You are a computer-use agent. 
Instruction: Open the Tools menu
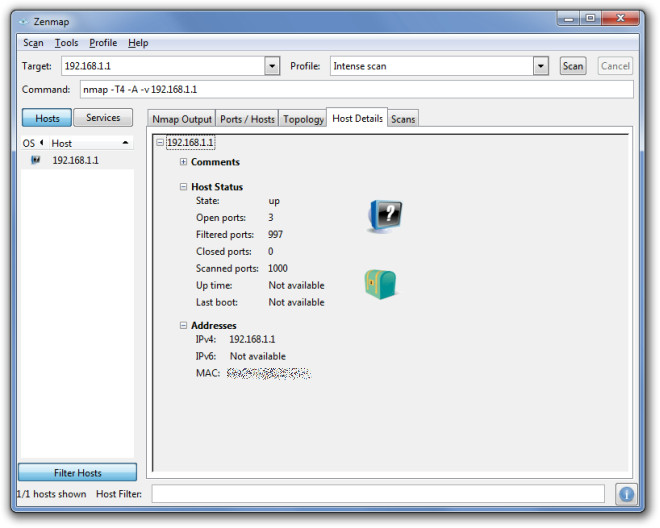coord(67,43)
